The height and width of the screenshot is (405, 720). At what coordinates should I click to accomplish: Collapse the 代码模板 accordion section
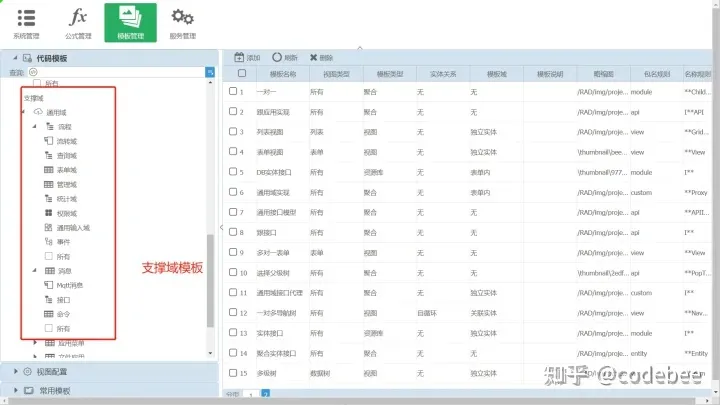(15, 58)
